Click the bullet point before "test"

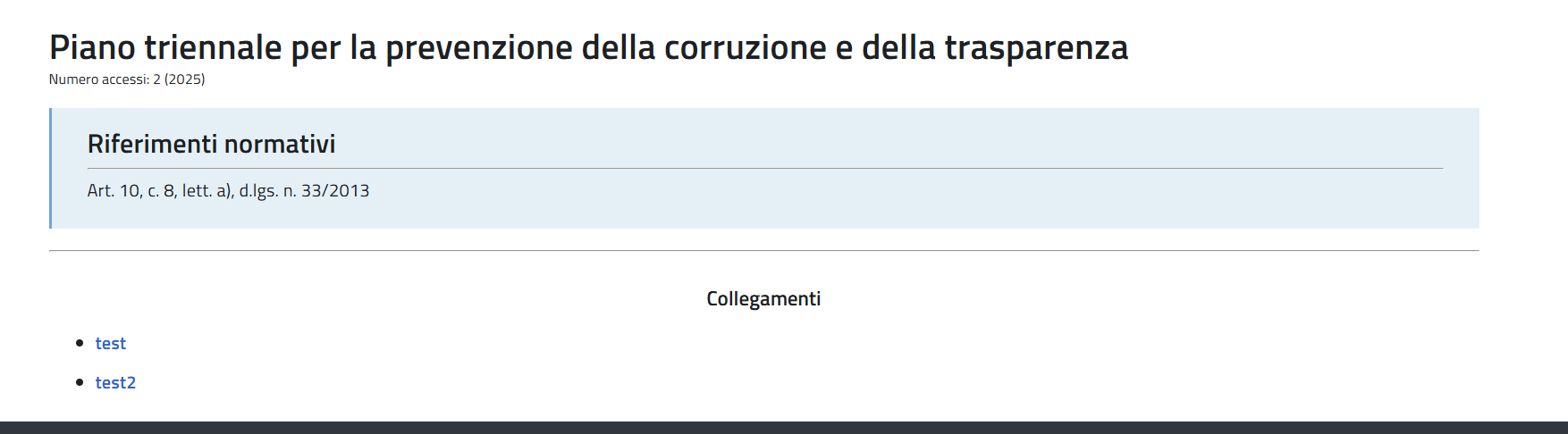(x=80, y=343)
